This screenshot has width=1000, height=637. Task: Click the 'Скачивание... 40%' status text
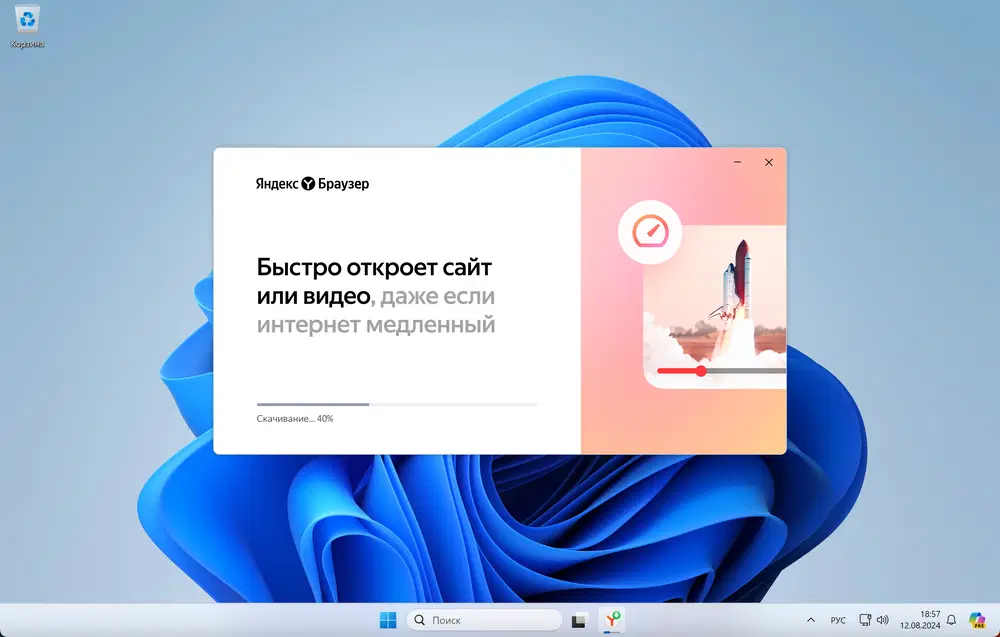(x=295, y=419)
